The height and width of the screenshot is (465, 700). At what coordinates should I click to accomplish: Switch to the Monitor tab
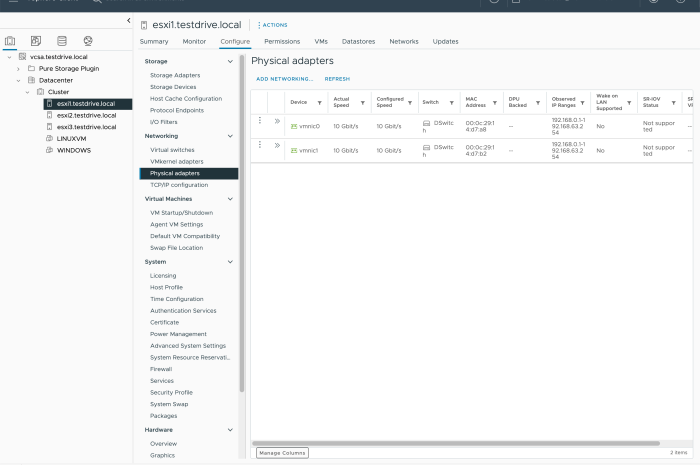pos(194,42)
